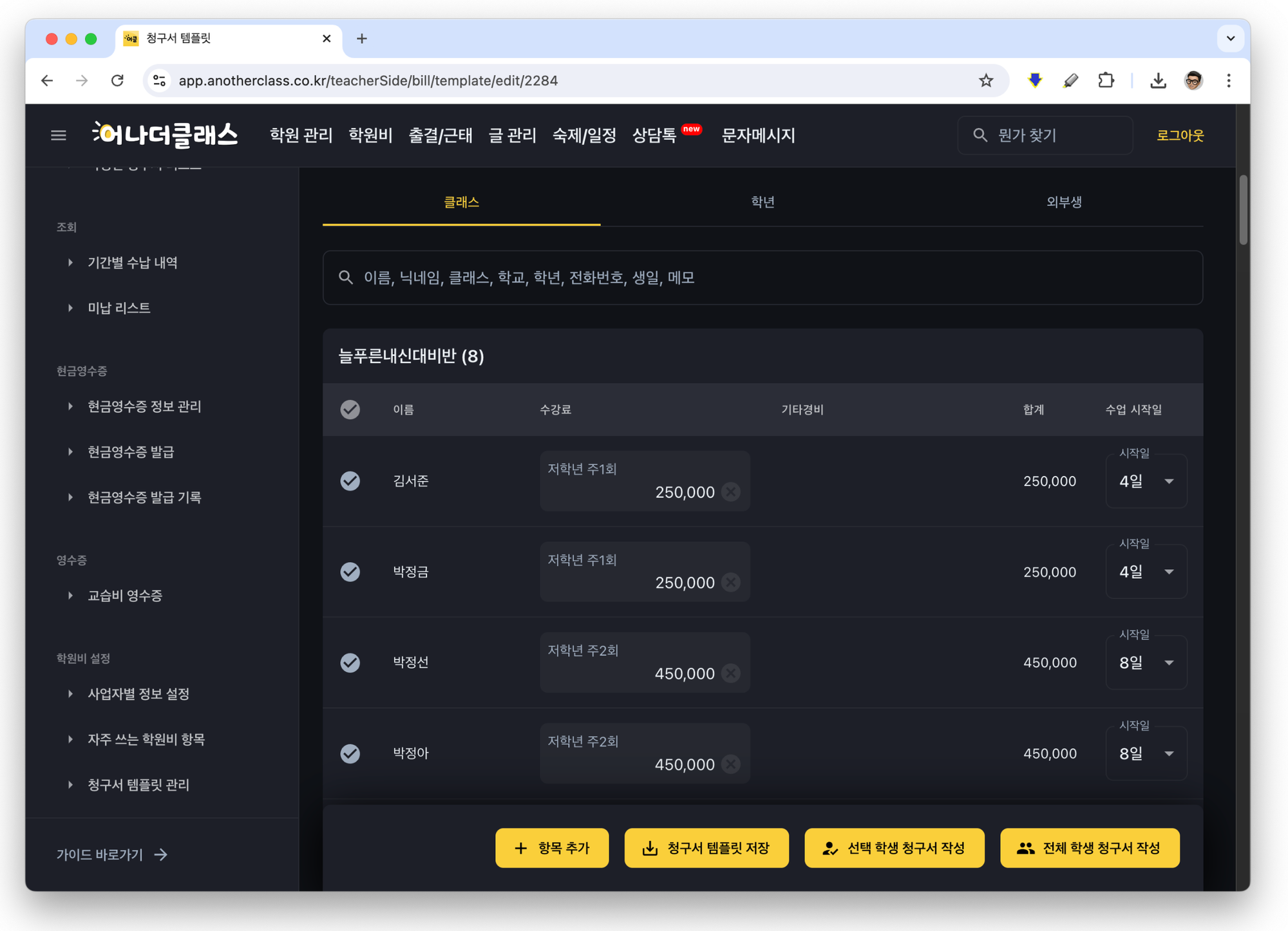The width and height of the screenshot is (1288, 931).
Task: Go back to the previous page
Action: (47, 80)
